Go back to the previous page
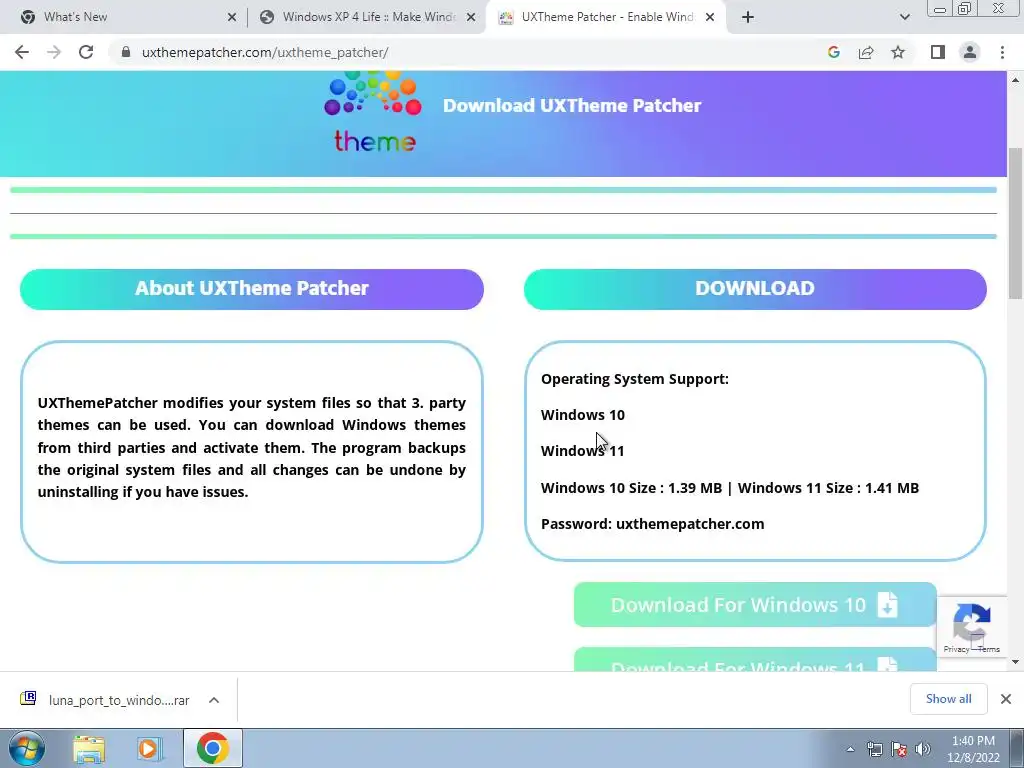Image resolution: width=1024 pixels, height=768 pixels. tap(22, 52)
